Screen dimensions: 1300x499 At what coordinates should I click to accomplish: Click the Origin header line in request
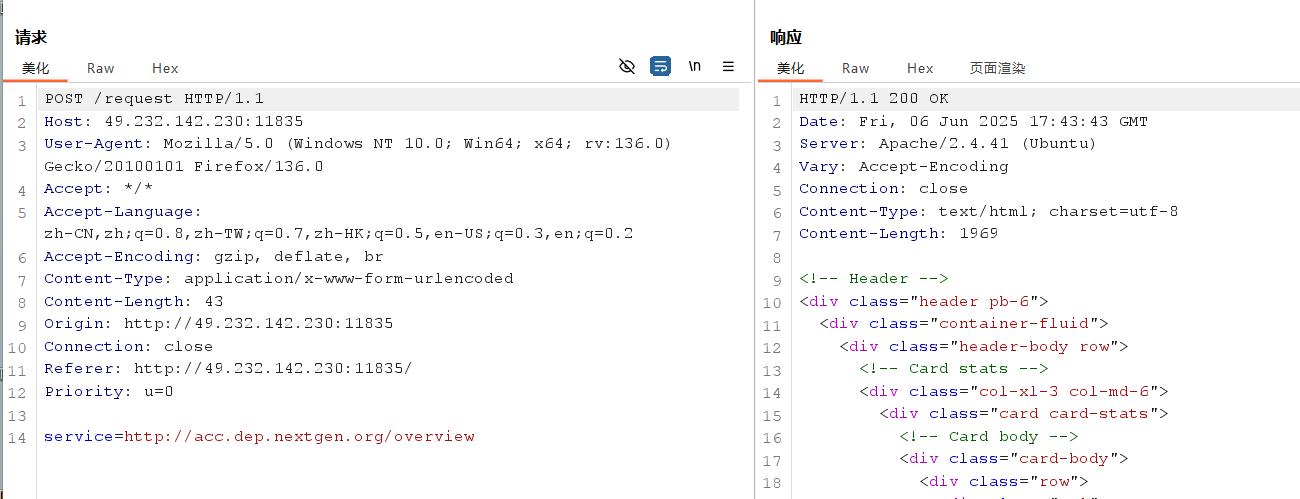click(218, 323)
